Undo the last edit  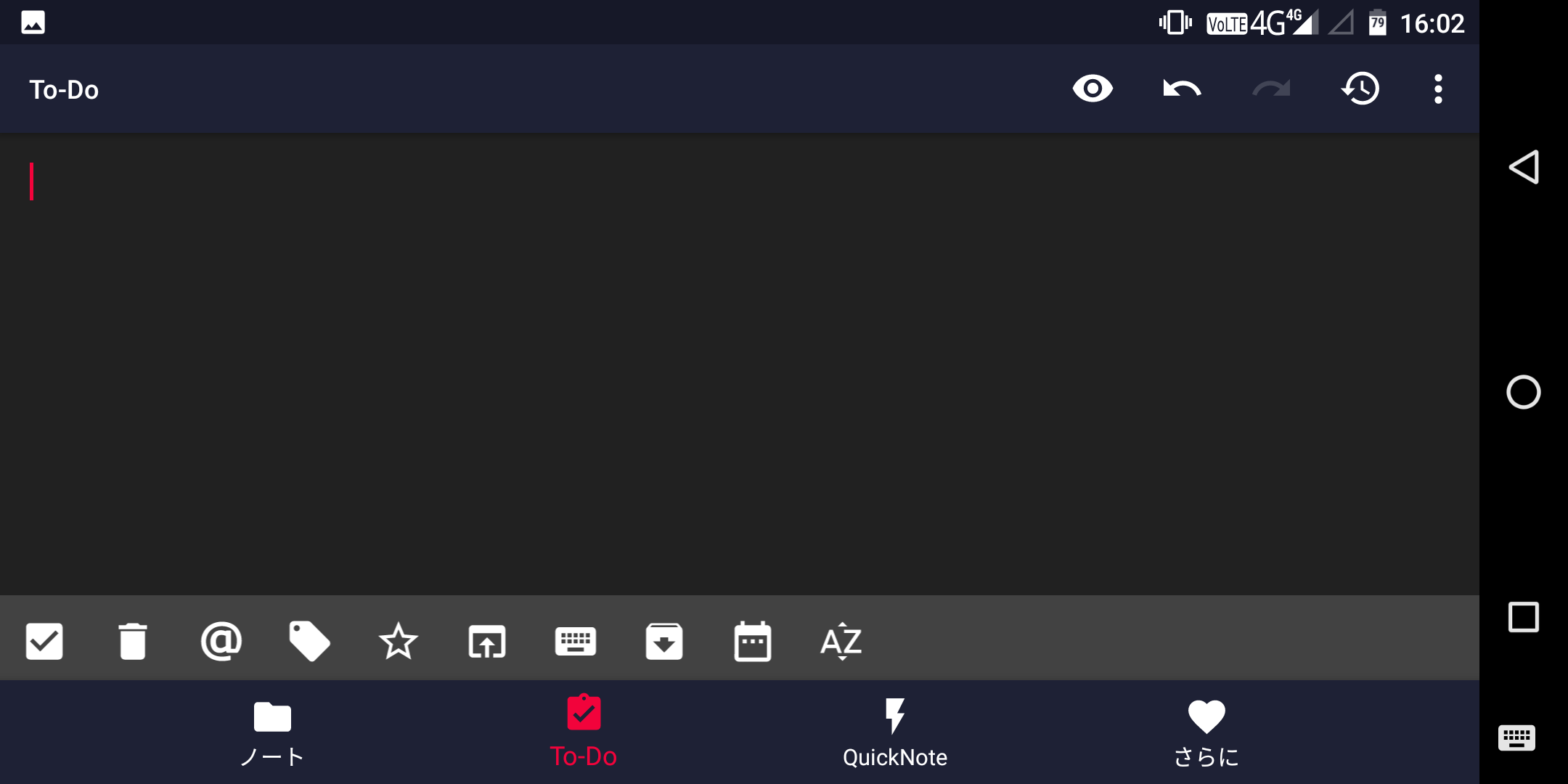pos(1182,89)
